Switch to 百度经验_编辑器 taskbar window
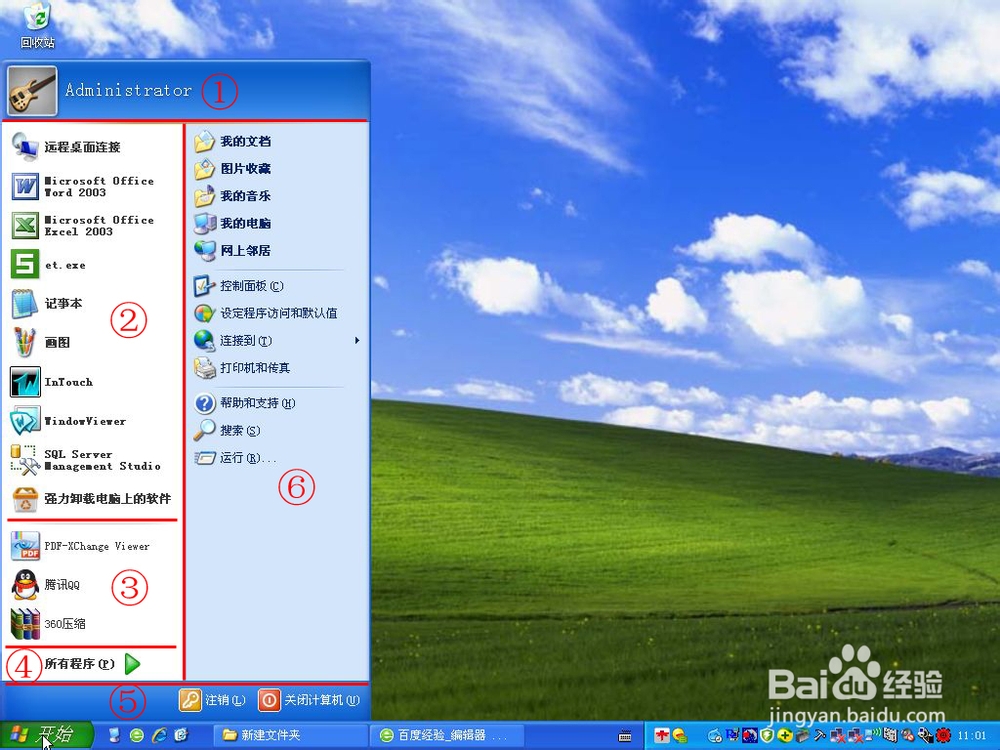Viewport: 1000px width, 750px height. [x=449, y=735]
